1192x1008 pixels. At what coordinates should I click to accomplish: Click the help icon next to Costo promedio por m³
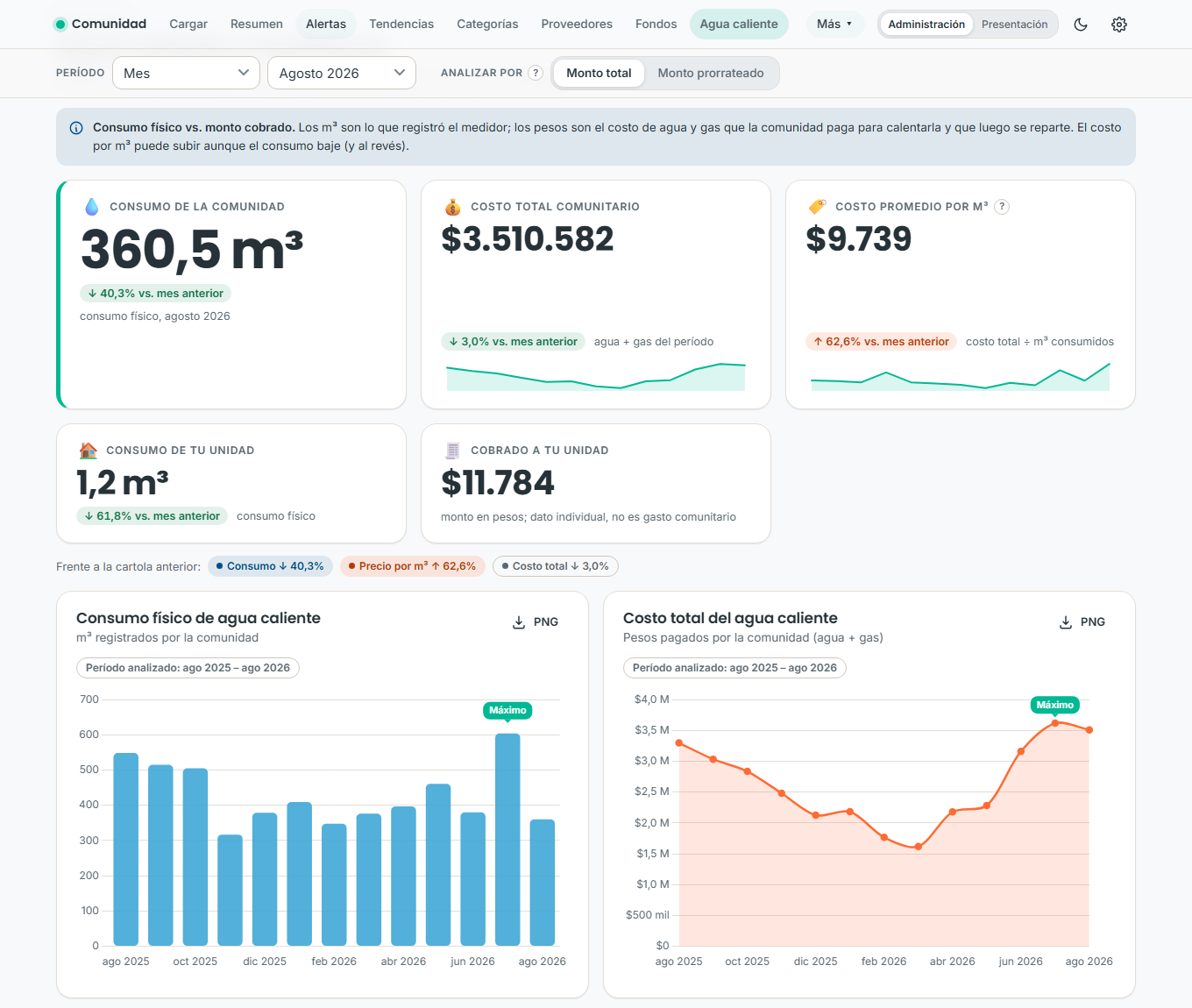[1002, 207]
